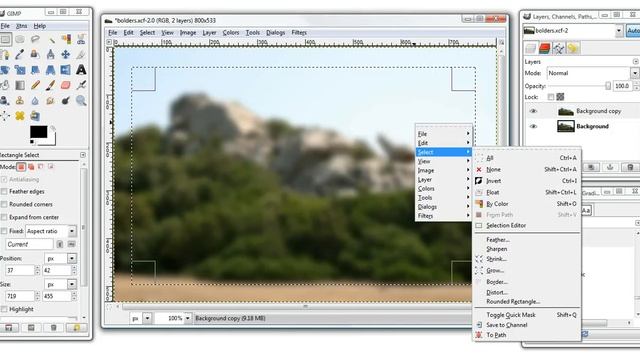Image resolution: width=640 pixels, height=360 pixels.
Task: Select the Fuzzy Select wand tool
Action: click(51, 39)
